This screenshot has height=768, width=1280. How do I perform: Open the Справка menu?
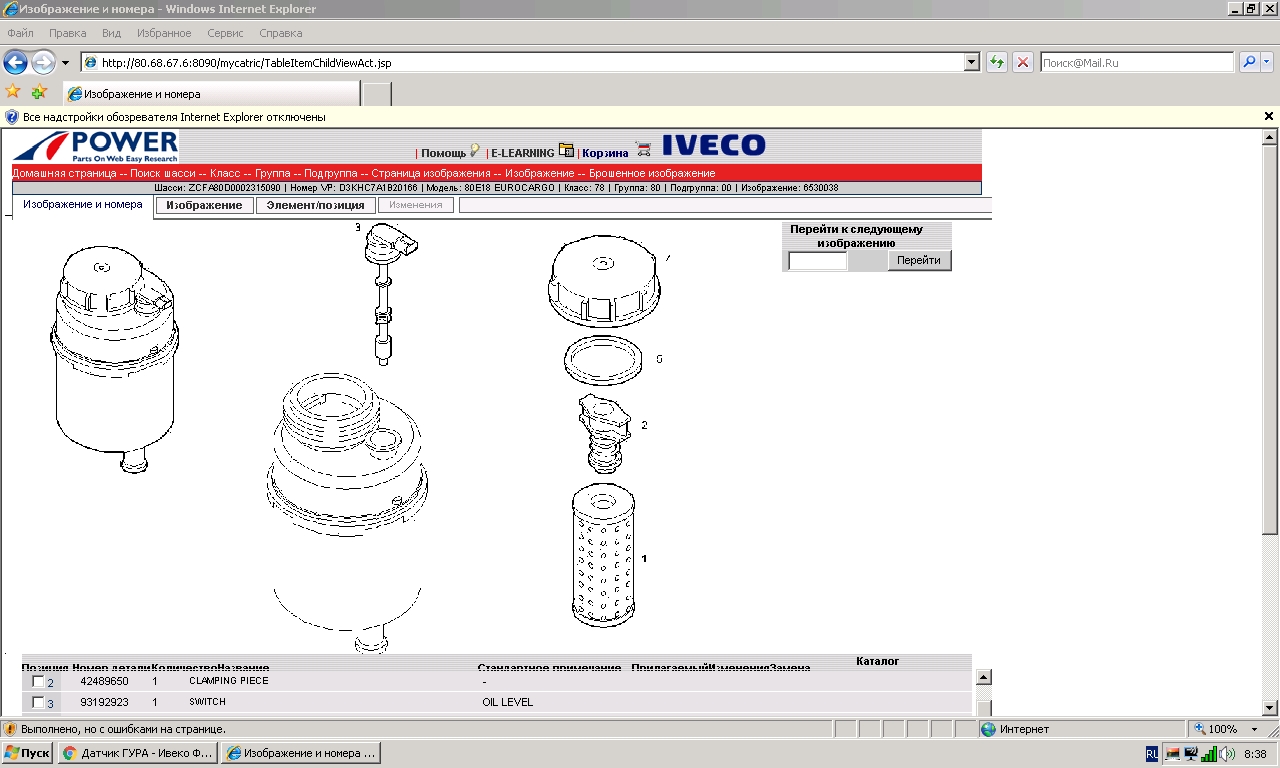280,33
